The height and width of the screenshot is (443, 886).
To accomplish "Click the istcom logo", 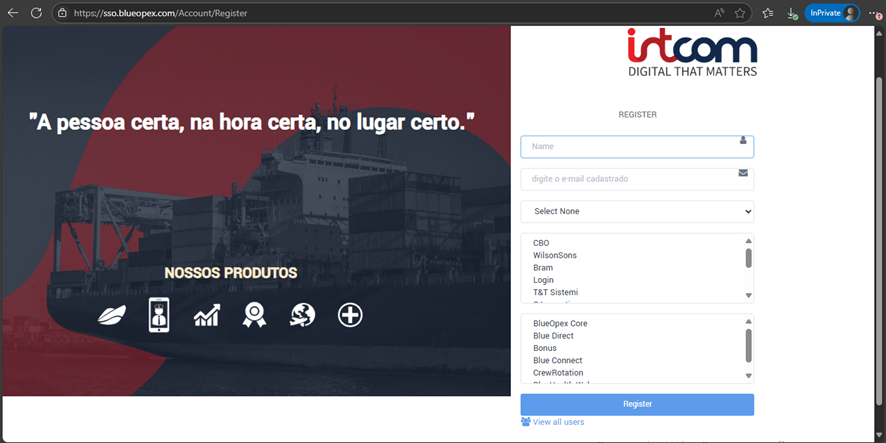I will click(692, 53).
